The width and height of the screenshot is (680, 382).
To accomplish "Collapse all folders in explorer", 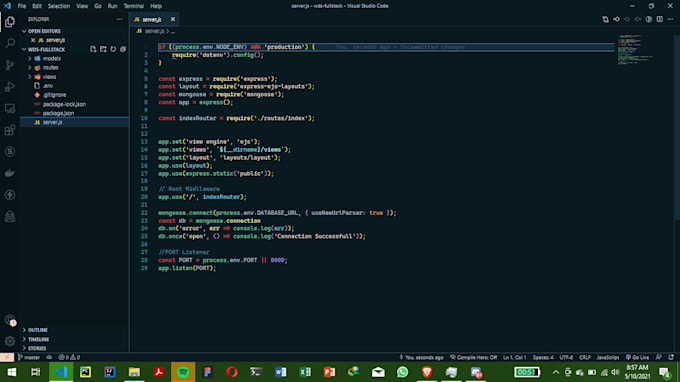I will point(123,49).
